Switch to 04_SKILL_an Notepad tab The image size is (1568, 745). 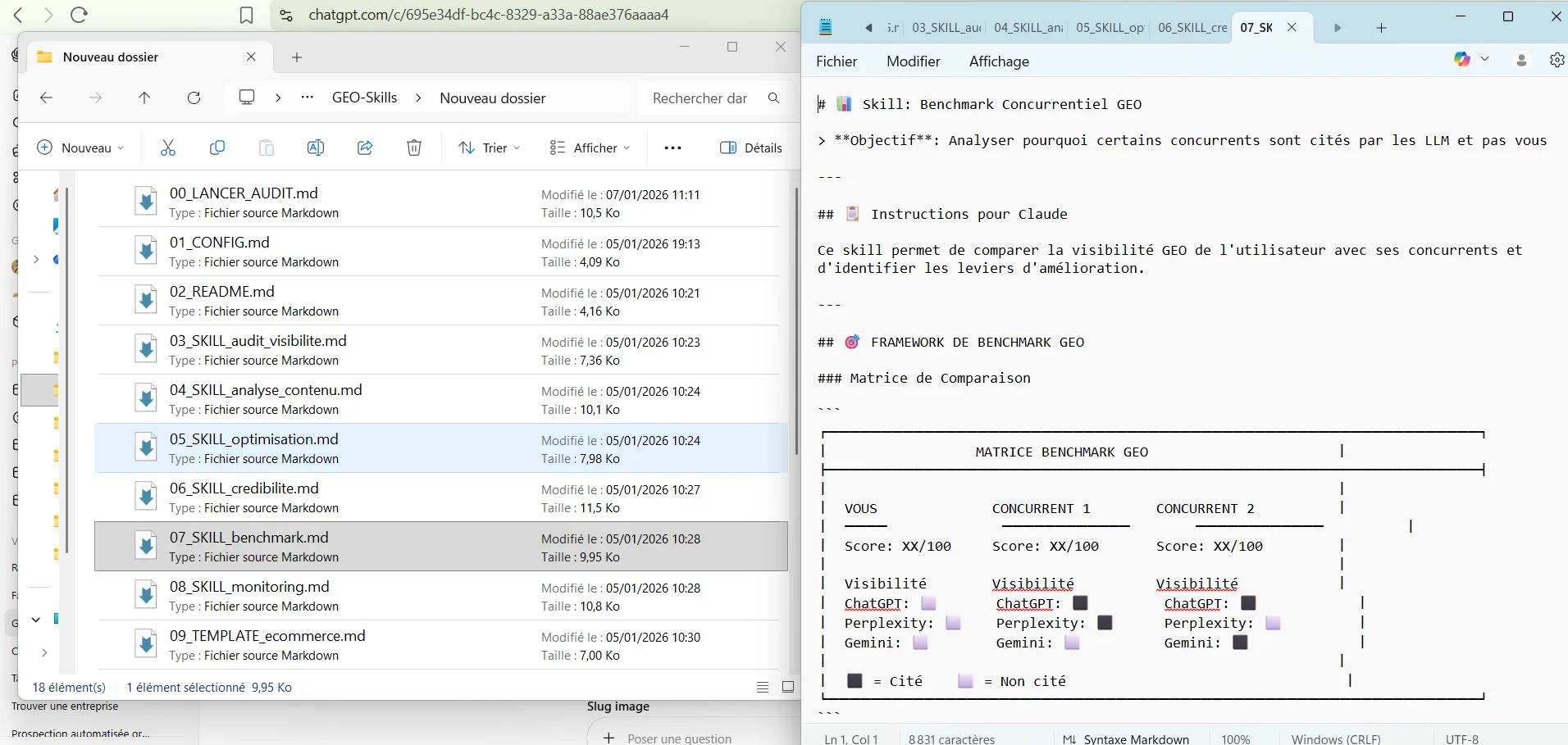pos(1028,28)
